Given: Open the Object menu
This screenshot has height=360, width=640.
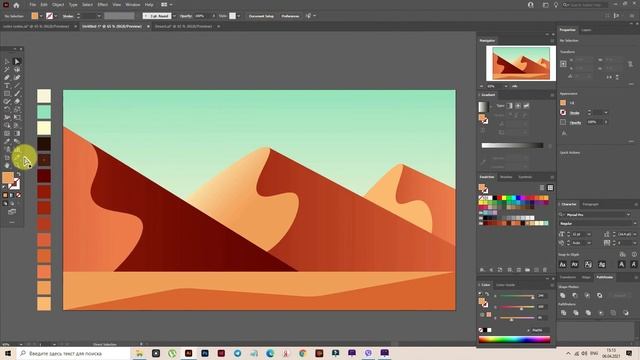Looking at the screenshot, I should pos(58,4).
